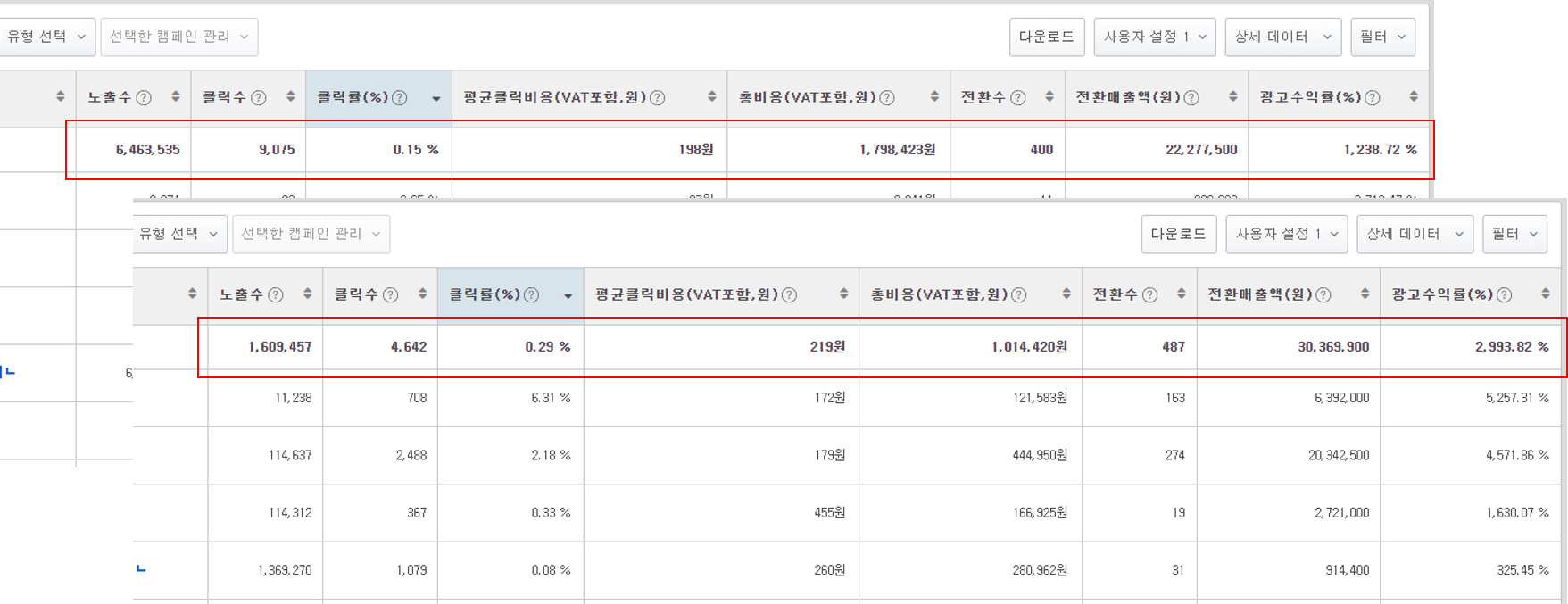The image size is (1568, 604).
Task: Click 다운로드 button in upper panel
Action: click(1048, 37)
